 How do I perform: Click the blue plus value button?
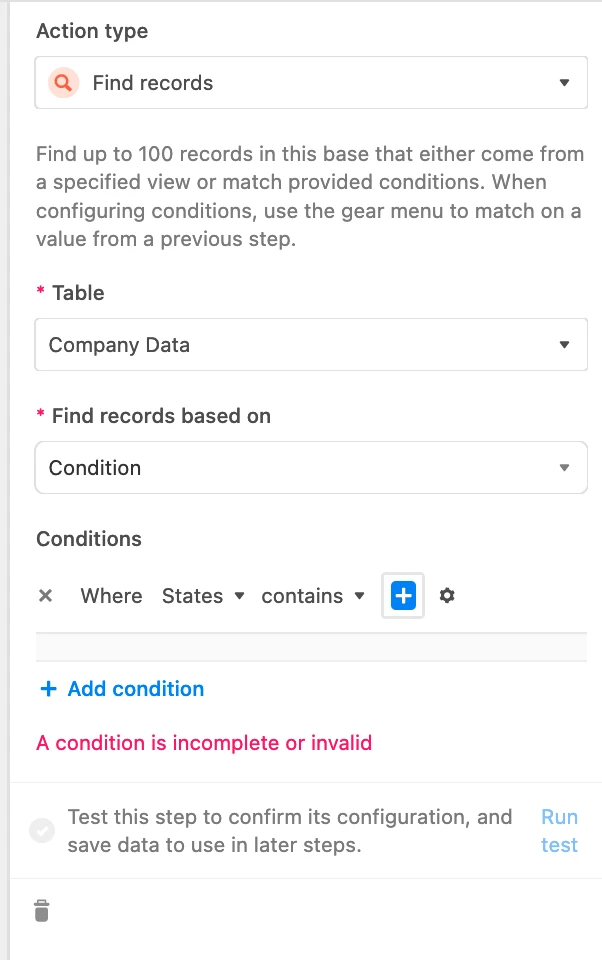[403, 596]
